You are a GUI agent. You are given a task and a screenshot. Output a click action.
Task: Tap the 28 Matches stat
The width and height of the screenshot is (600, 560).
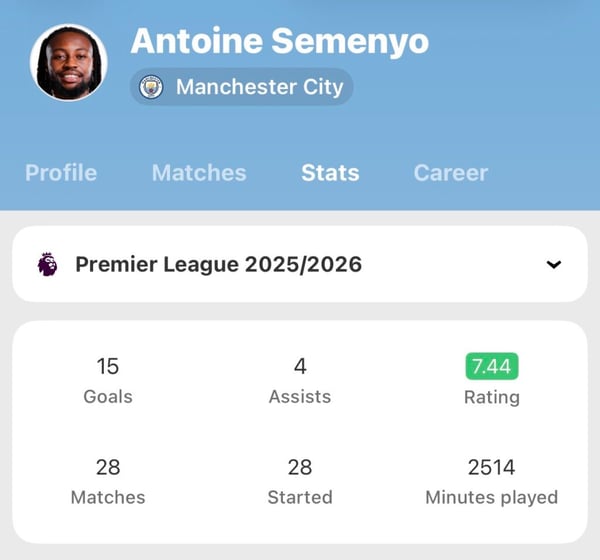pyautogui.click(x=108, y=467)
